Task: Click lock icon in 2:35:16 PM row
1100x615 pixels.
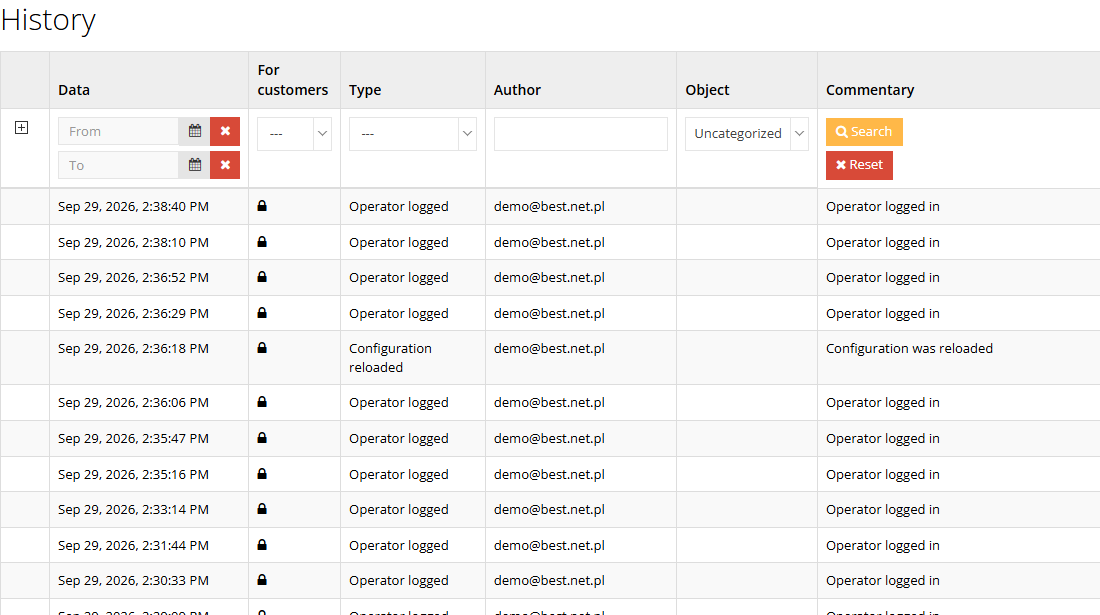Action: pos(262,474)
